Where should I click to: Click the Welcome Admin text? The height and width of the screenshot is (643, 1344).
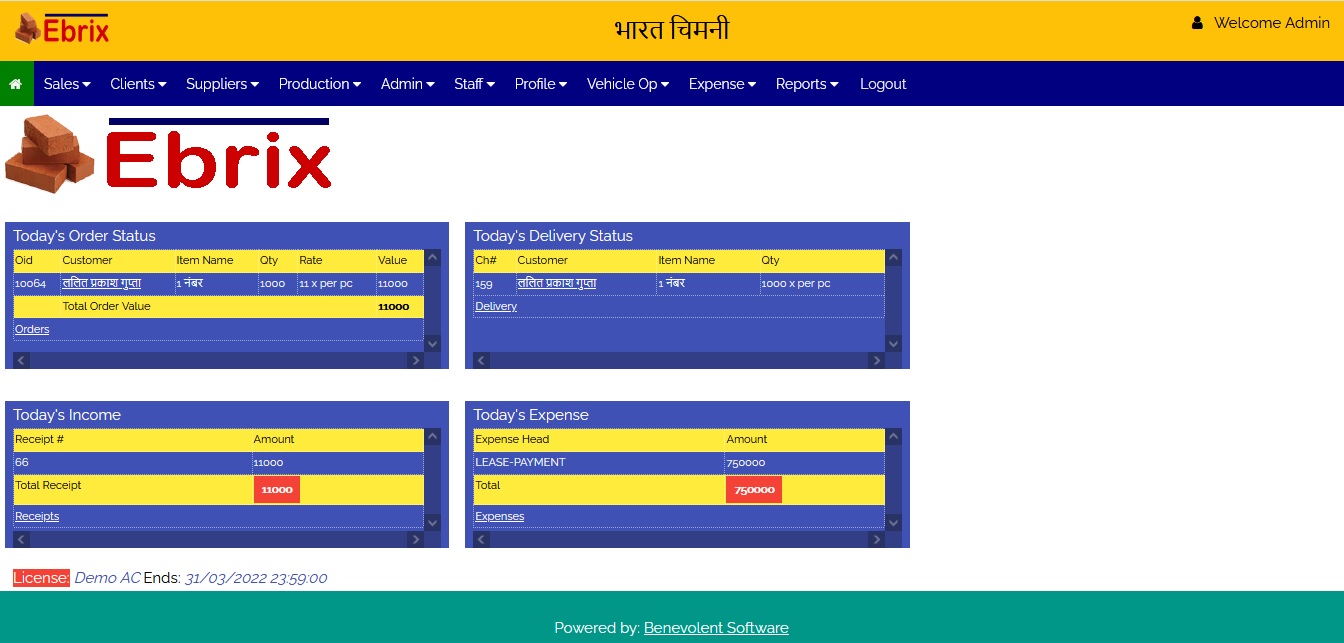(x=1272, y=22)
